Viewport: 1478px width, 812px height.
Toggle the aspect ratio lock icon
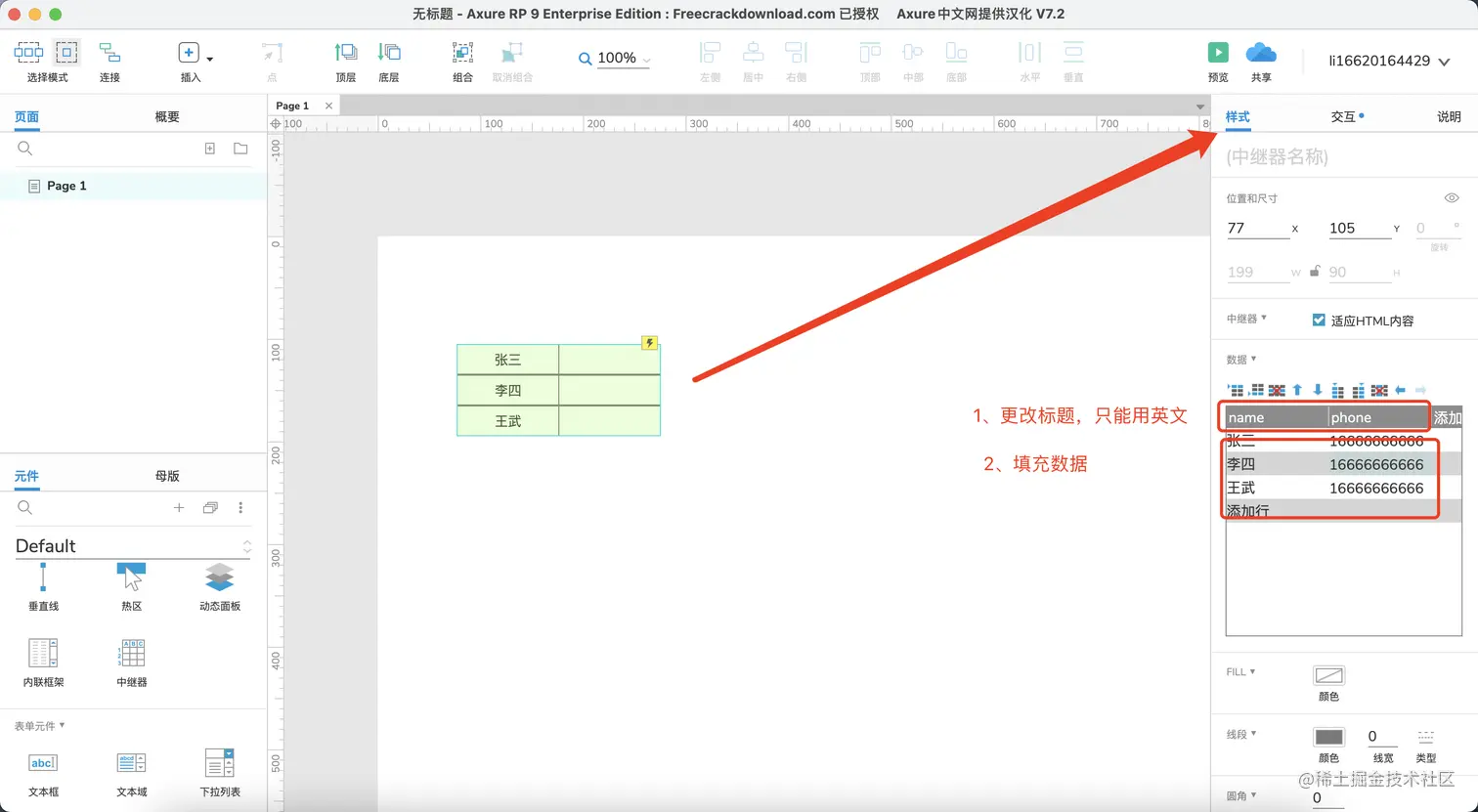point(1315,272)
